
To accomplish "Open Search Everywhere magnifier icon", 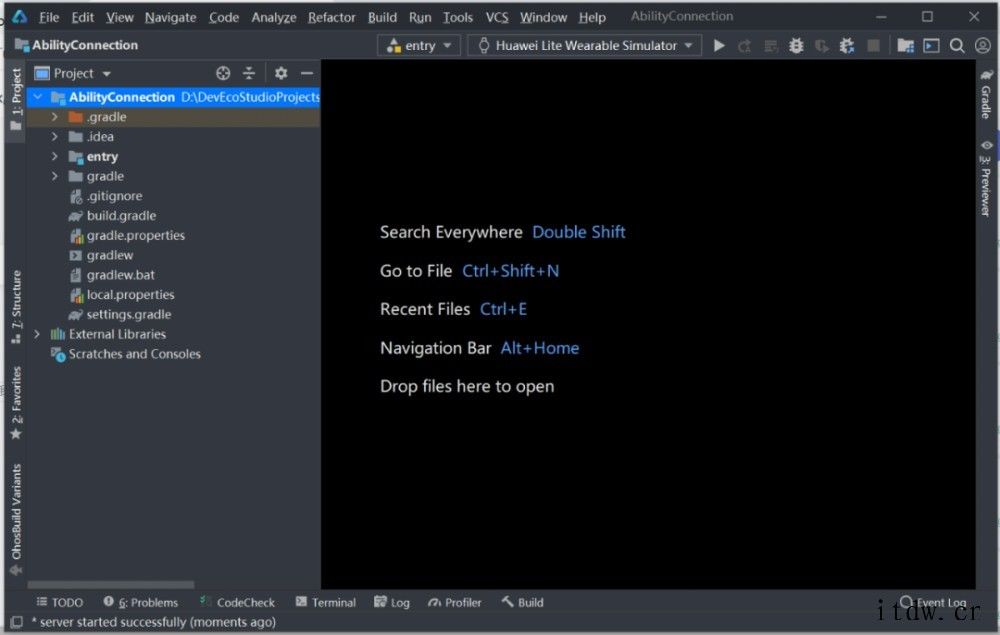I will pos(957,45).
